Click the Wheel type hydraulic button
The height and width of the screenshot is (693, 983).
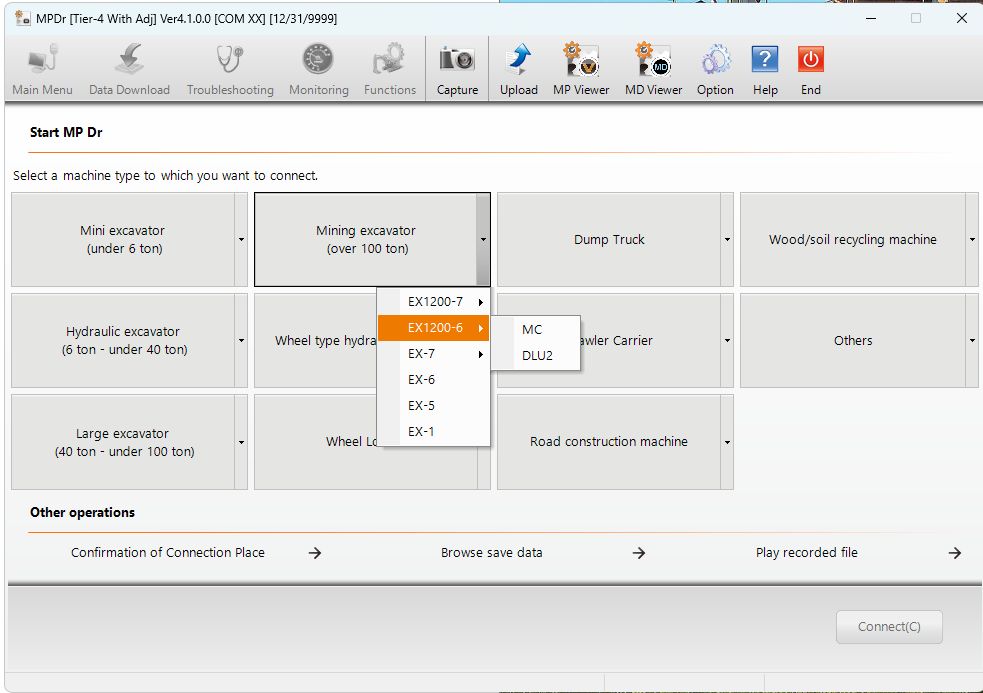315,341
